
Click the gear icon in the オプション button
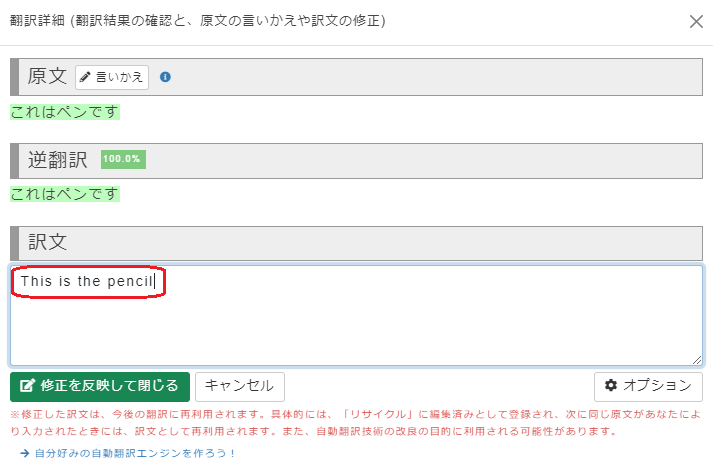pos(611,386)
